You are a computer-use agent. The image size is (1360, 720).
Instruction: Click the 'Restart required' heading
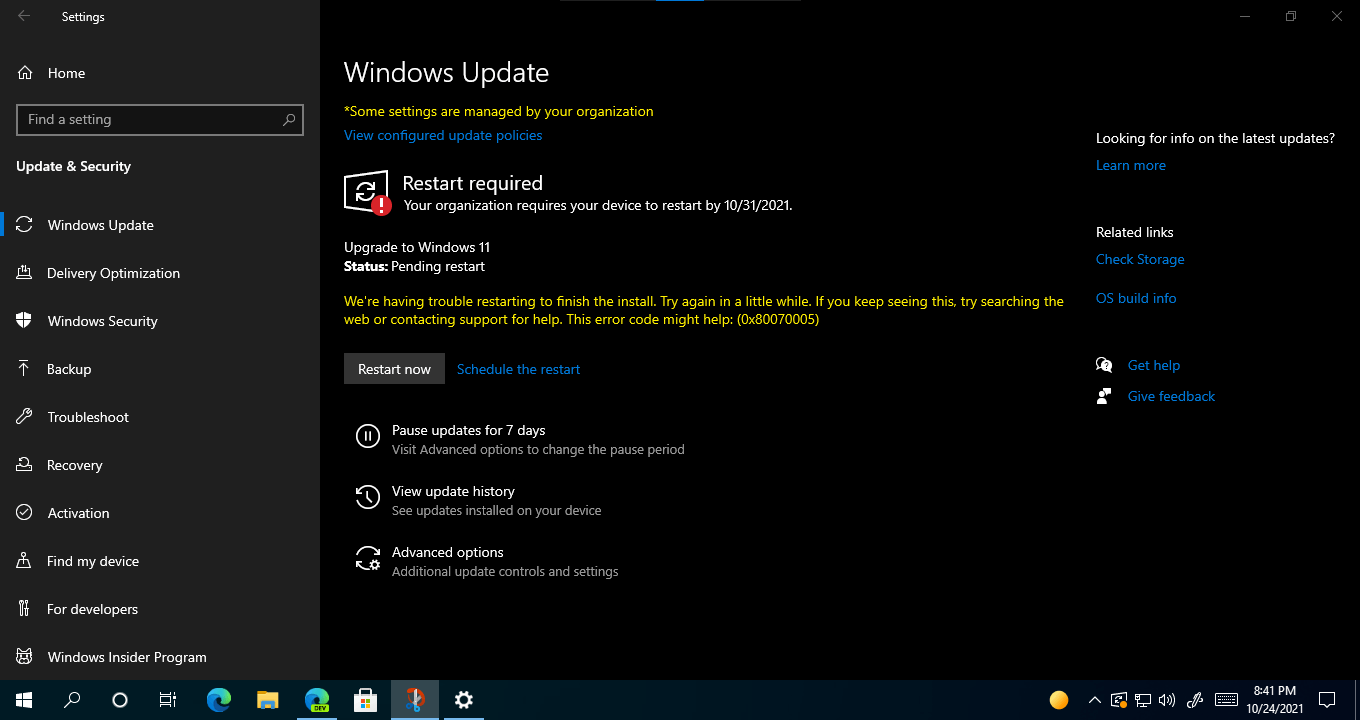pos(472,183)
